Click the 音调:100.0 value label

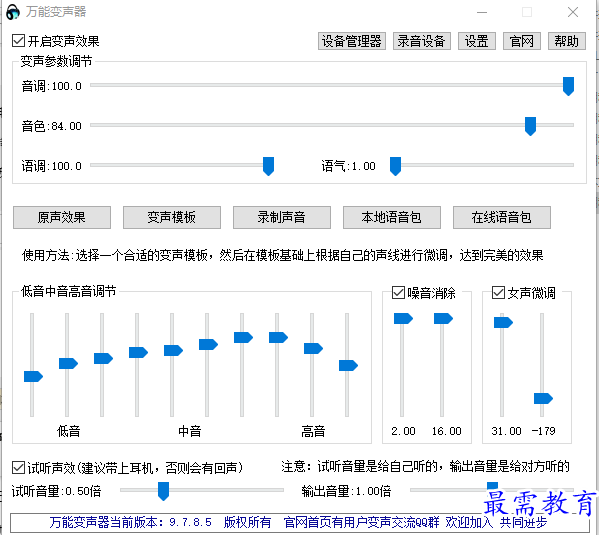point(52,86)
